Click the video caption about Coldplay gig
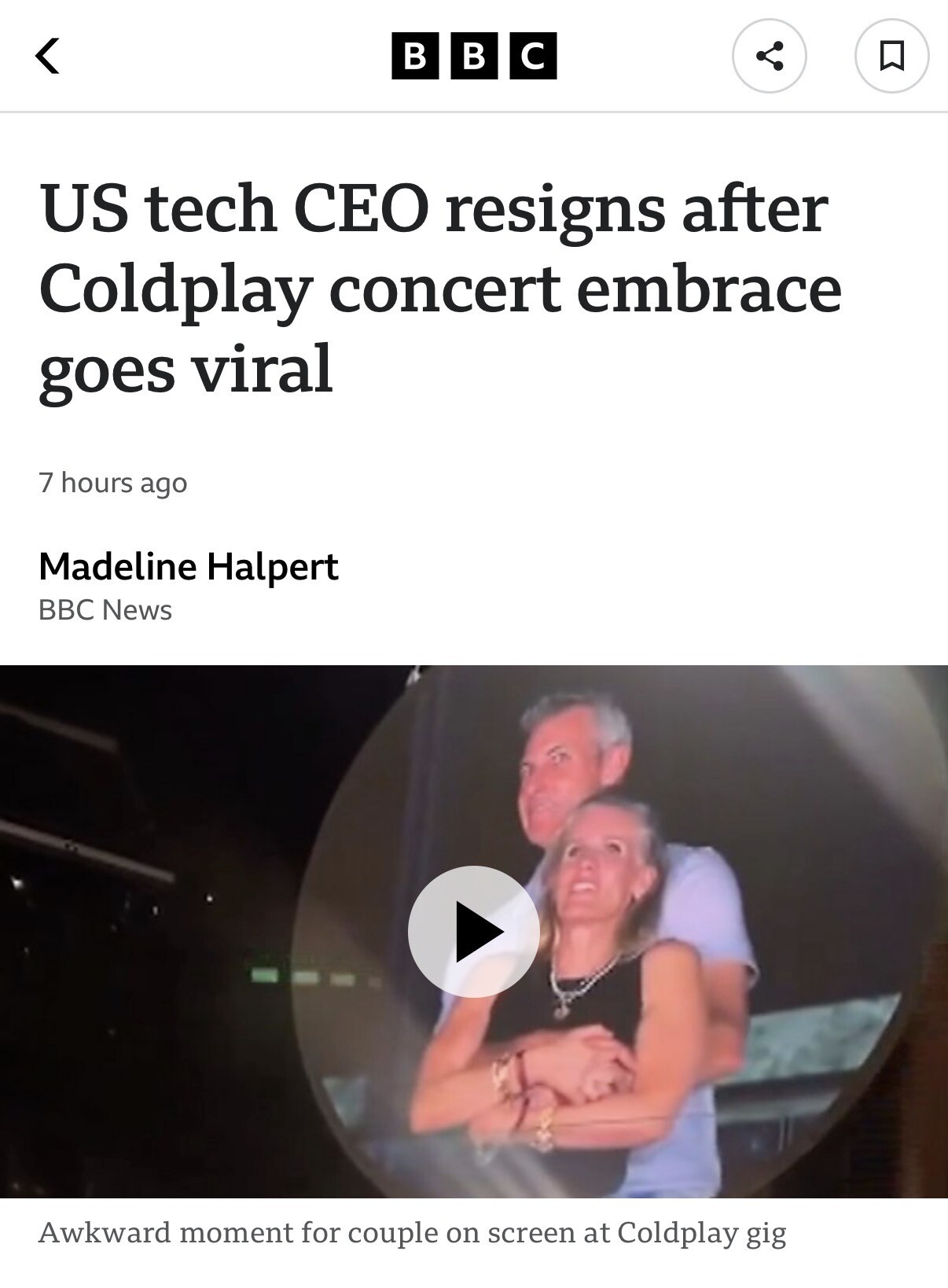 click(x=412, y=1232)
